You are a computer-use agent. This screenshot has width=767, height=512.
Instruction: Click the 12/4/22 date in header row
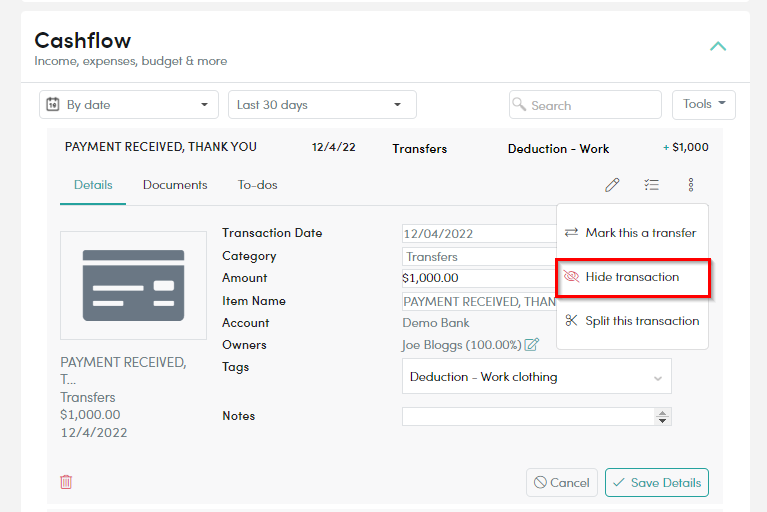[x=334, y=147]
